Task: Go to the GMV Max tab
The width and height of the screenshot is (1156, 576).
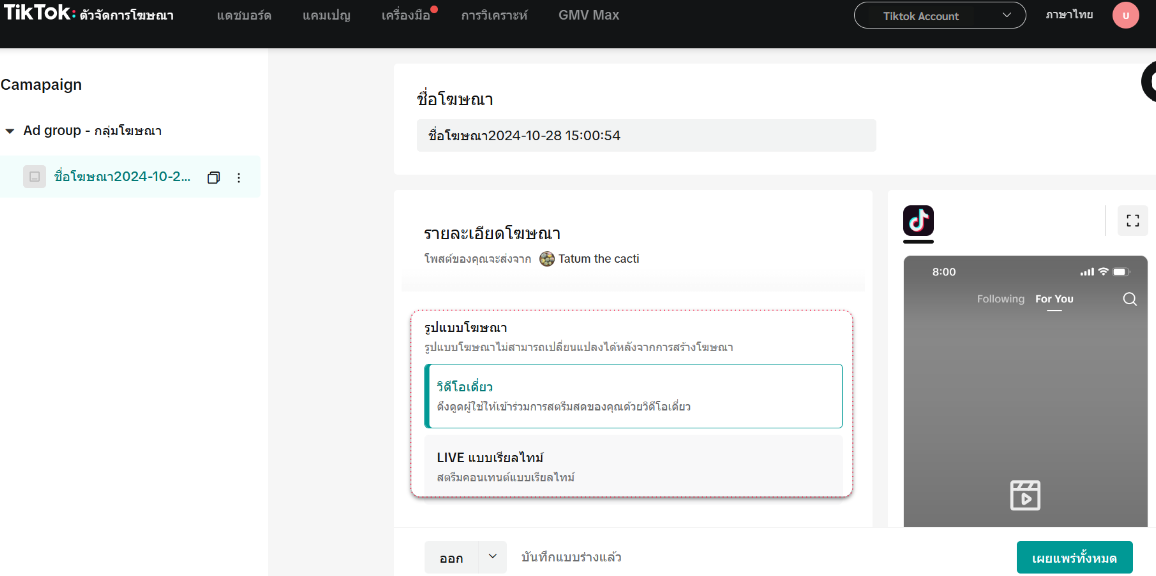Action: coord(588,16)
